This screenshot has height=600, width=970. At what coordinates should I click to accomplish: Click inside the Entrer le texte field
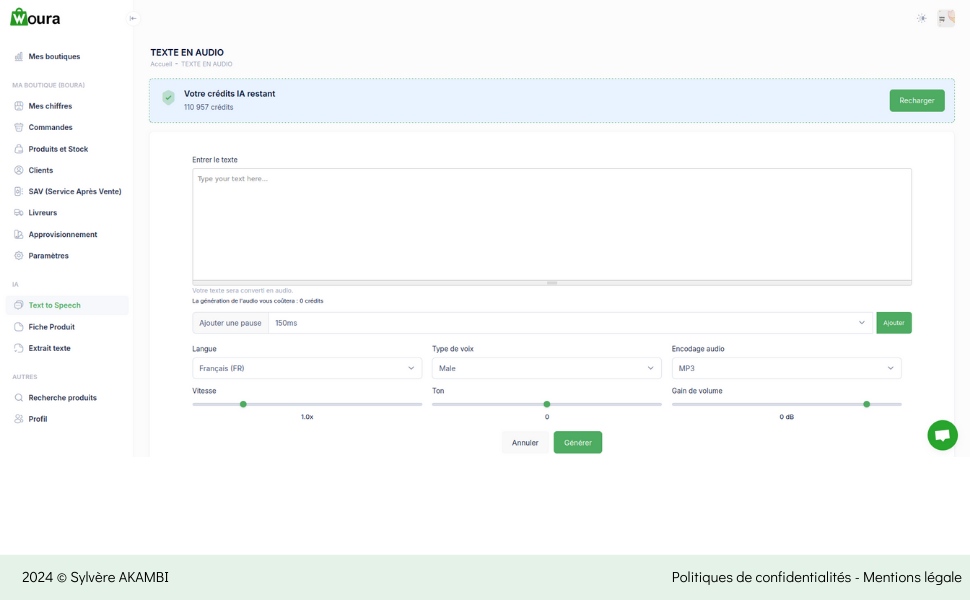pos(551,223)
